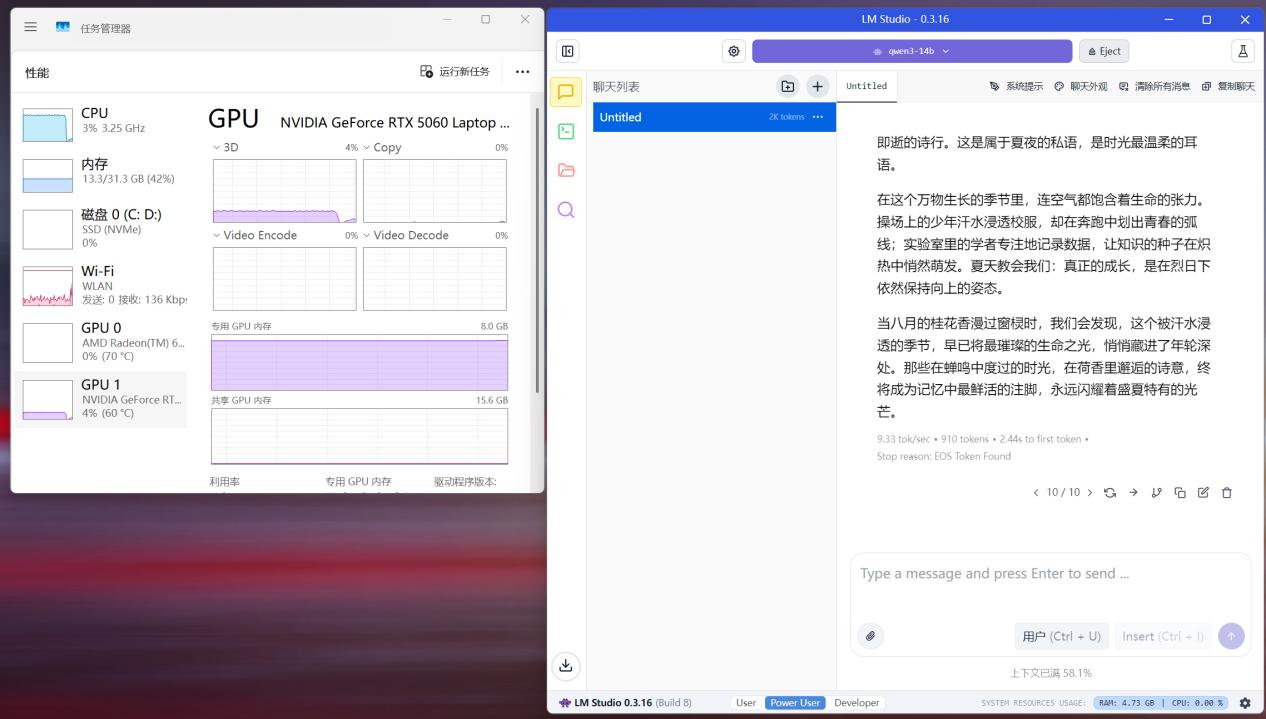Switch LM Studio to Developer mode
This screenshot has width=1266, height=719.
(856, 702)
